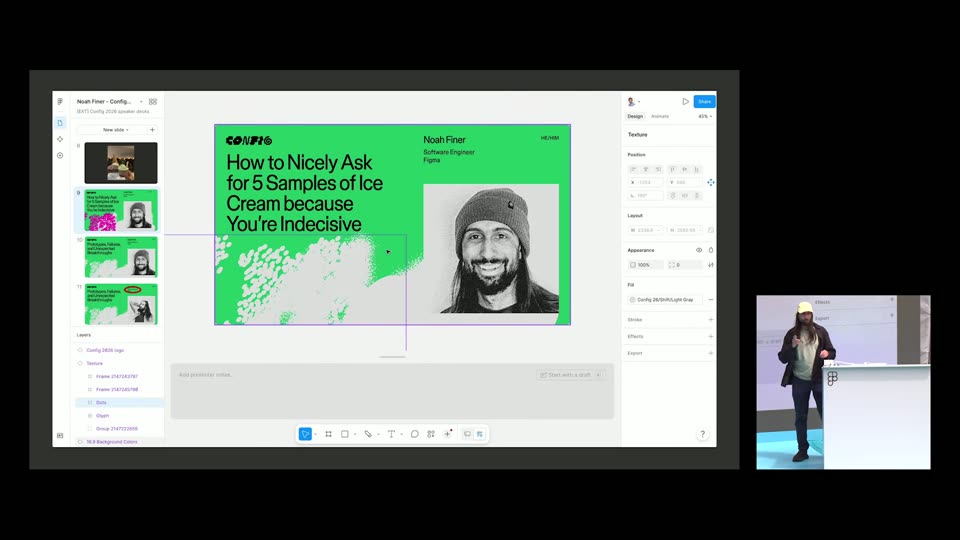Add a slide with the plus button

[x=152, y=130]
